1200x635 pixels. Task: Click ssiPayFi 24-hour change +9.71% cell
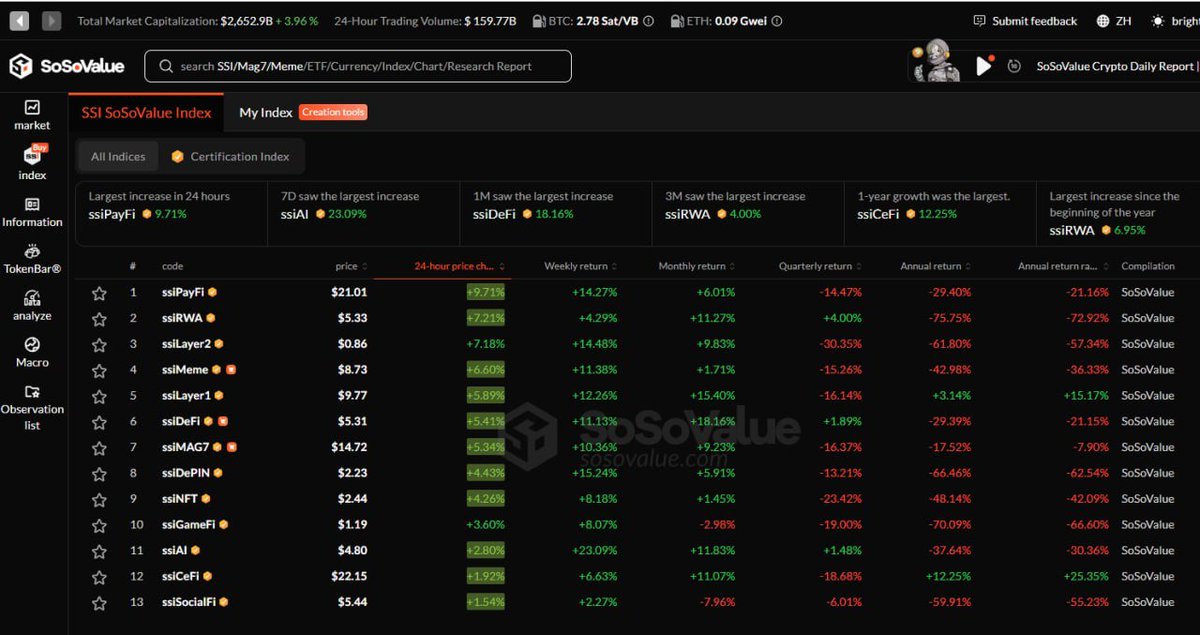[x=486, y=292]
